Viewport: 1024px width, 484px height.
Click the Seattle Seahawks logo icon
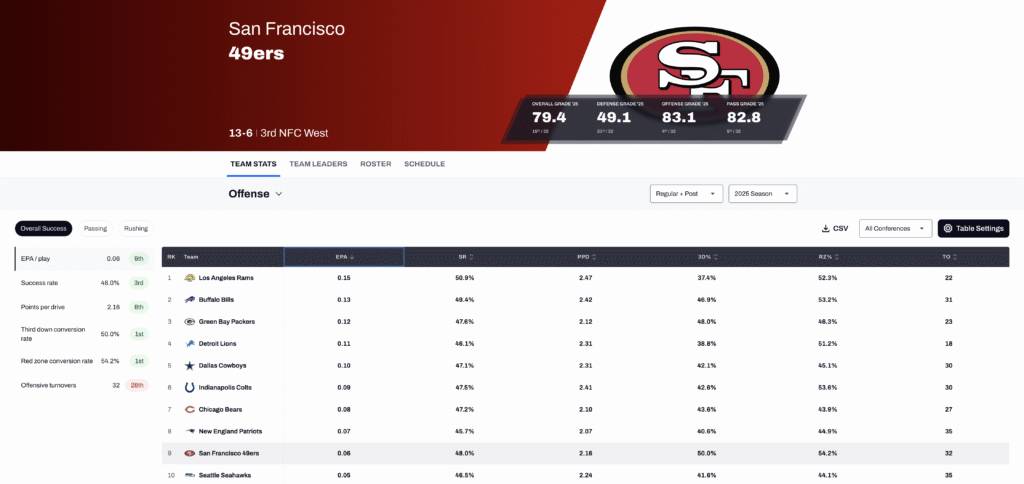[x=189, y=476]
